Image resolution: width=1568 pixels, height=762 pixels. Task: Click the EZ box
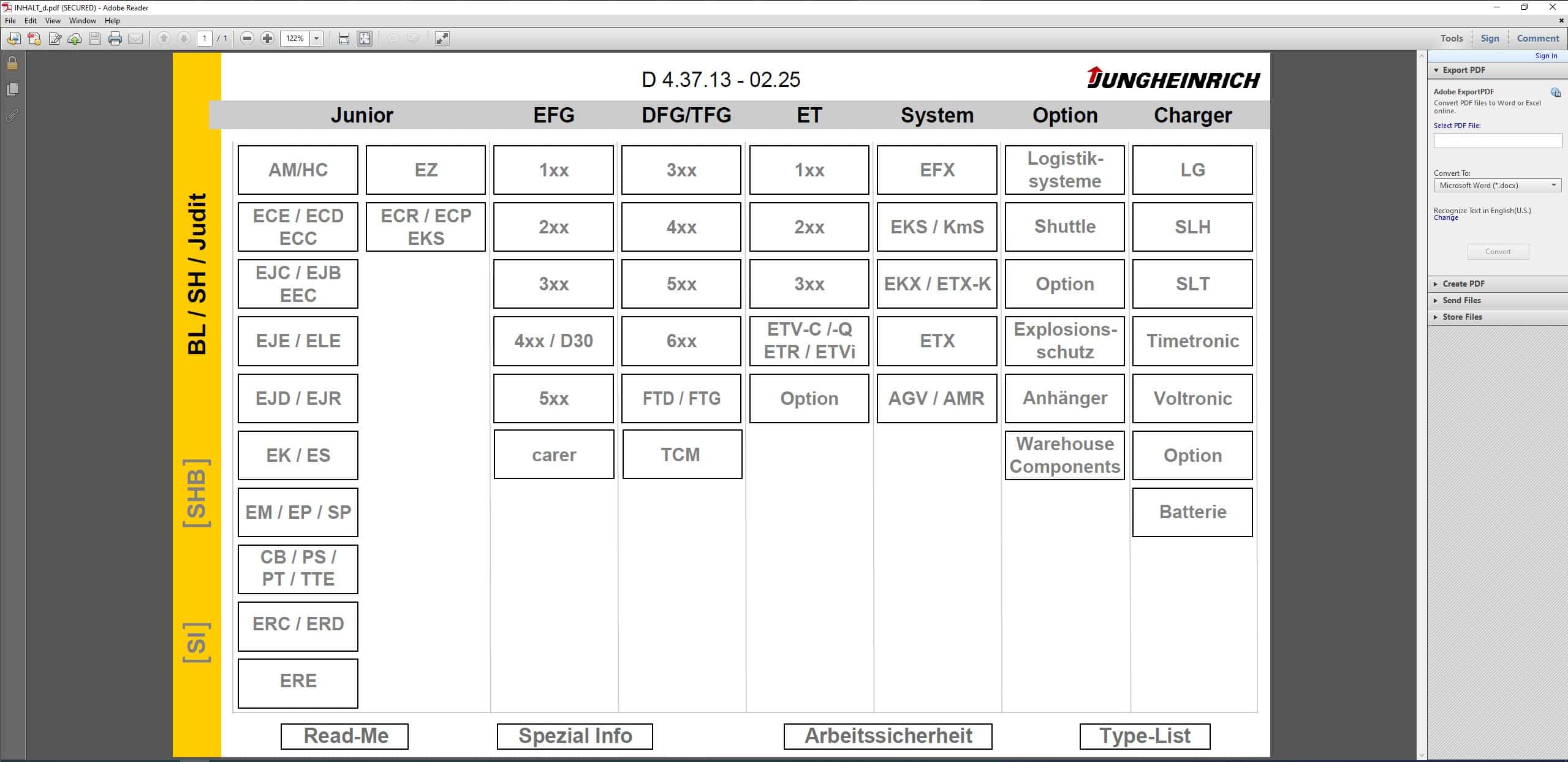click(426, 170)
